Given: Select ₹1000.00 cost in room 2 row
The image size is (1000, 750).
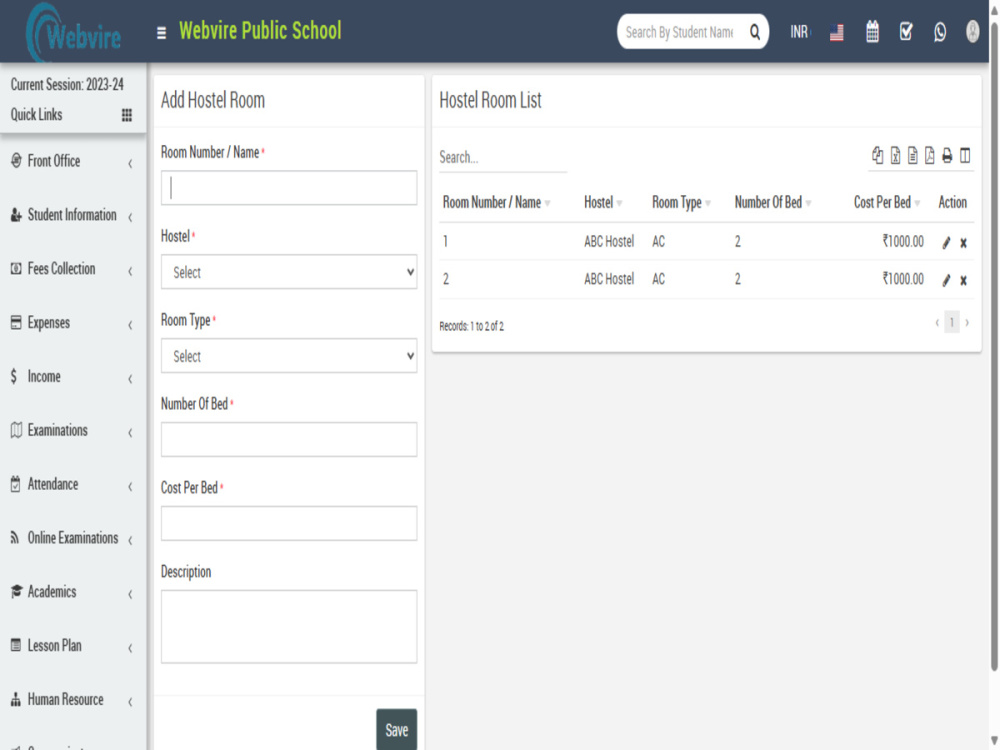Looking at the screenshot, I should click(x=902, y=279).
